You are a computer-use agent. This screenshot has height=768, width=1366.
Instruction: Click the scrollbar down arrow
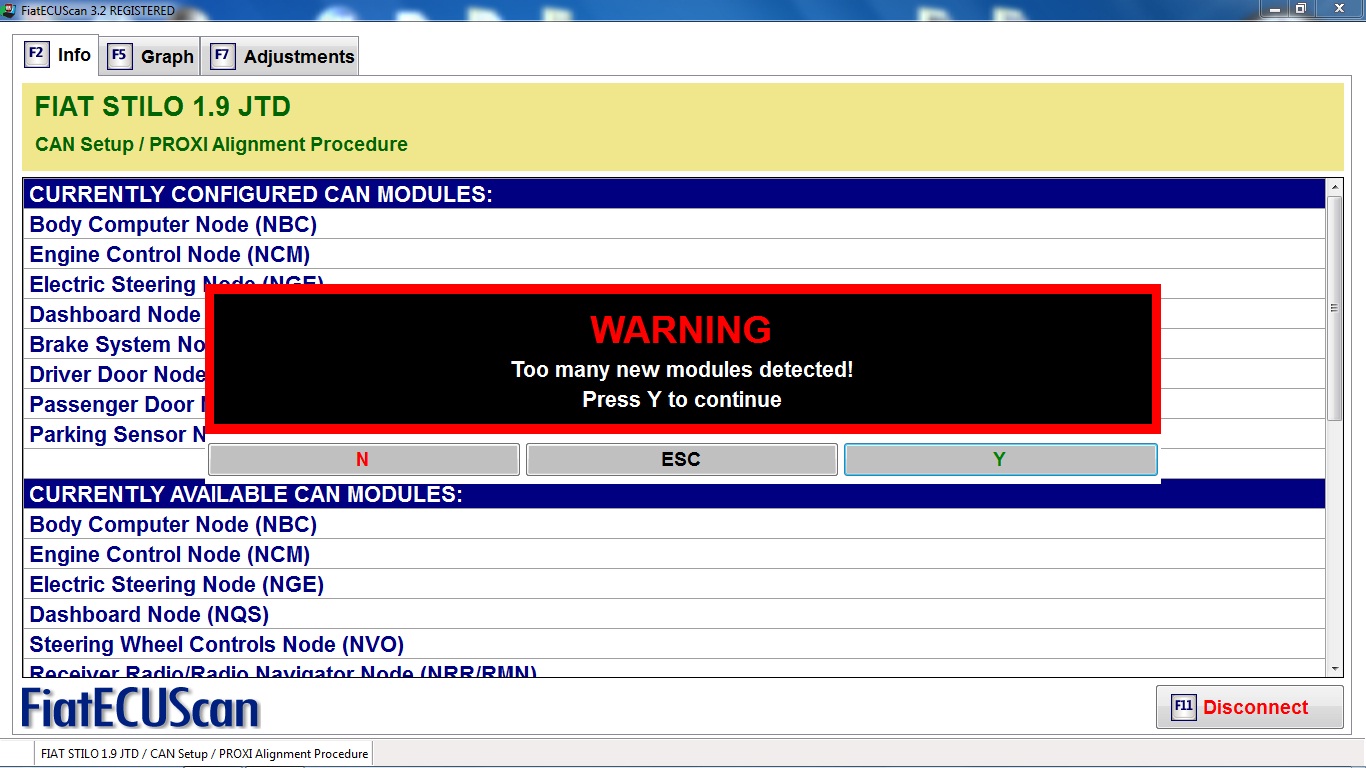[x=1335, y=668]
